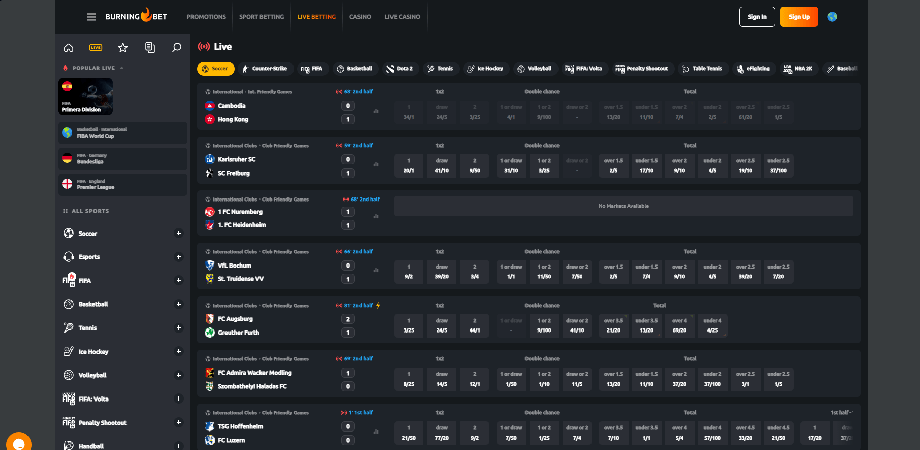Expand the Basketball sidebar category
920x450 pixels.
point(179,304)
